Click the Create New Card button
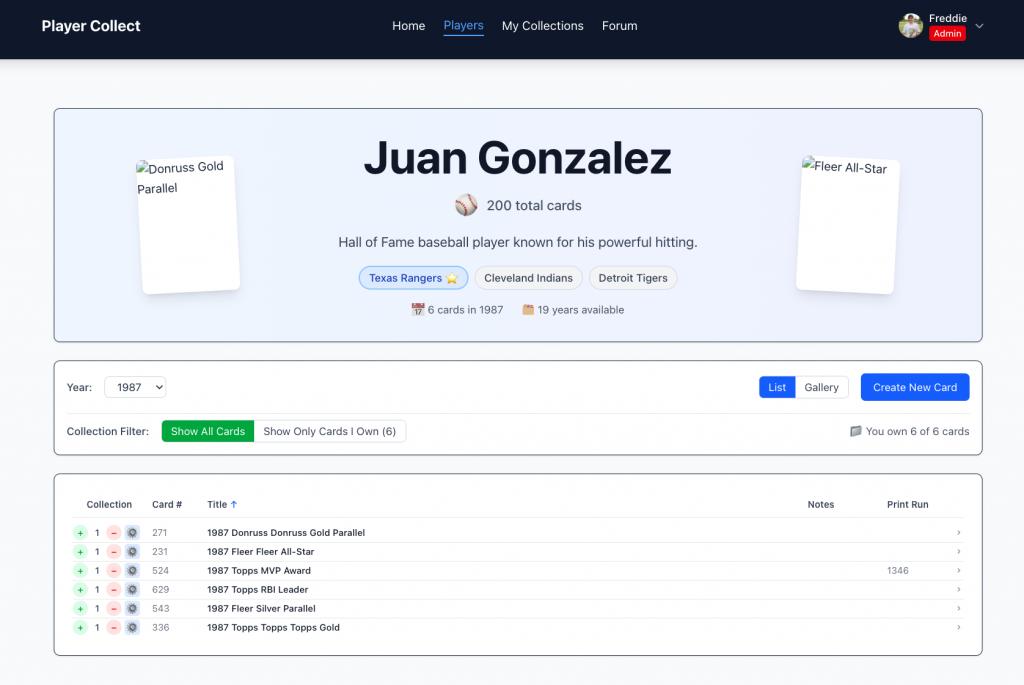1024x685 pixels. tap(914, 388)
